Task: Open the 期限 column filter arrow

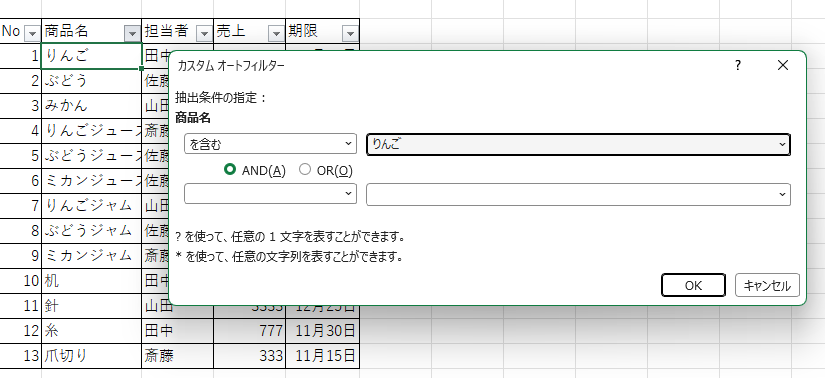Action: tap(350, 34)
